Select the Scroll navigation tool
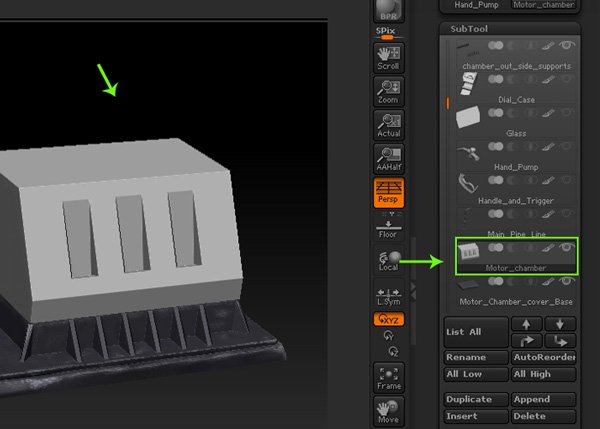Screen dimensions: 600x429 click(x=388, y=59)
